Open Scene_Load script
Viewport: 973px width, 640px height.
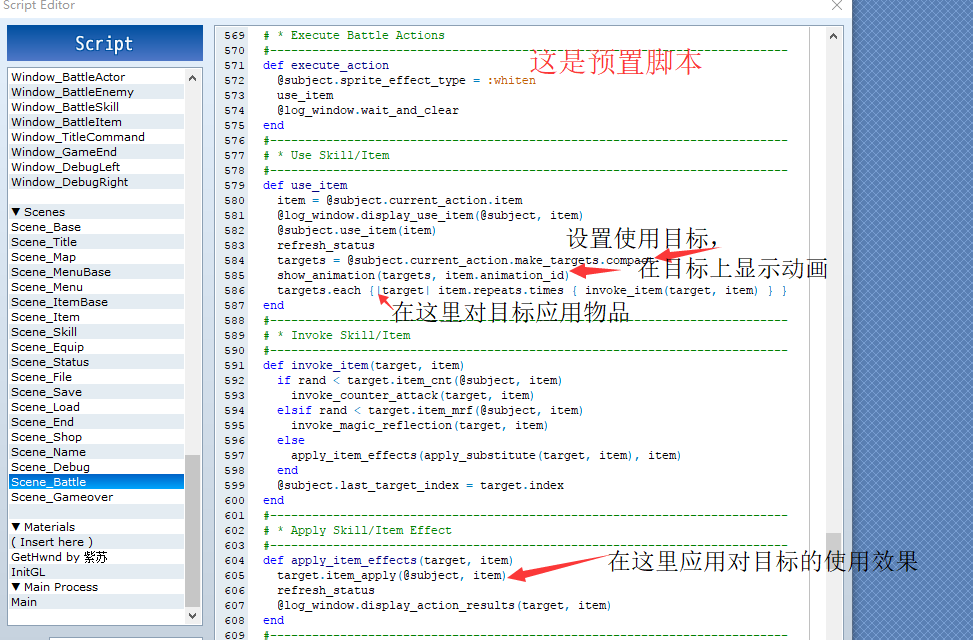(x=97, y=407)
